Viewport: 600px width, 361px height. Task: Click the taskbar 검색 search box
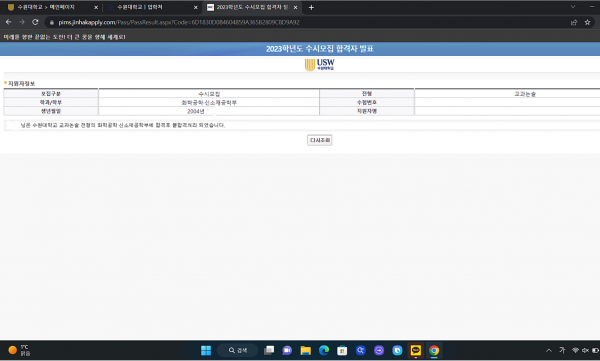238,350
